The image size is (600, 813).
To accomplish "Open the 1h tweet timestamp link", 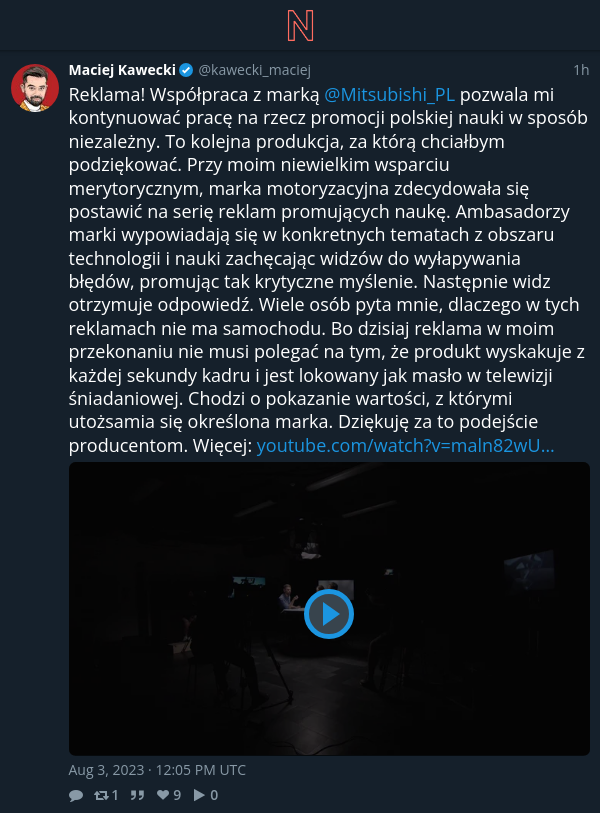I will pyautogui.click(x=581, y=70).
